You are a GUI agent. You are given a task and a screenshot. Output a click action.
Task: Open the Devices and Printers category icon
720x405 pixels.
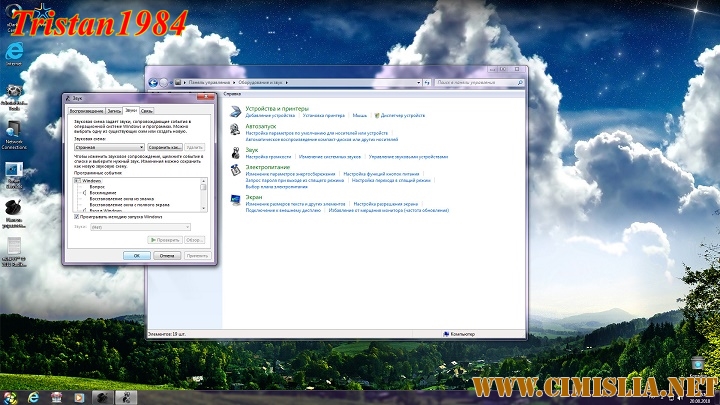click(236, 111)
